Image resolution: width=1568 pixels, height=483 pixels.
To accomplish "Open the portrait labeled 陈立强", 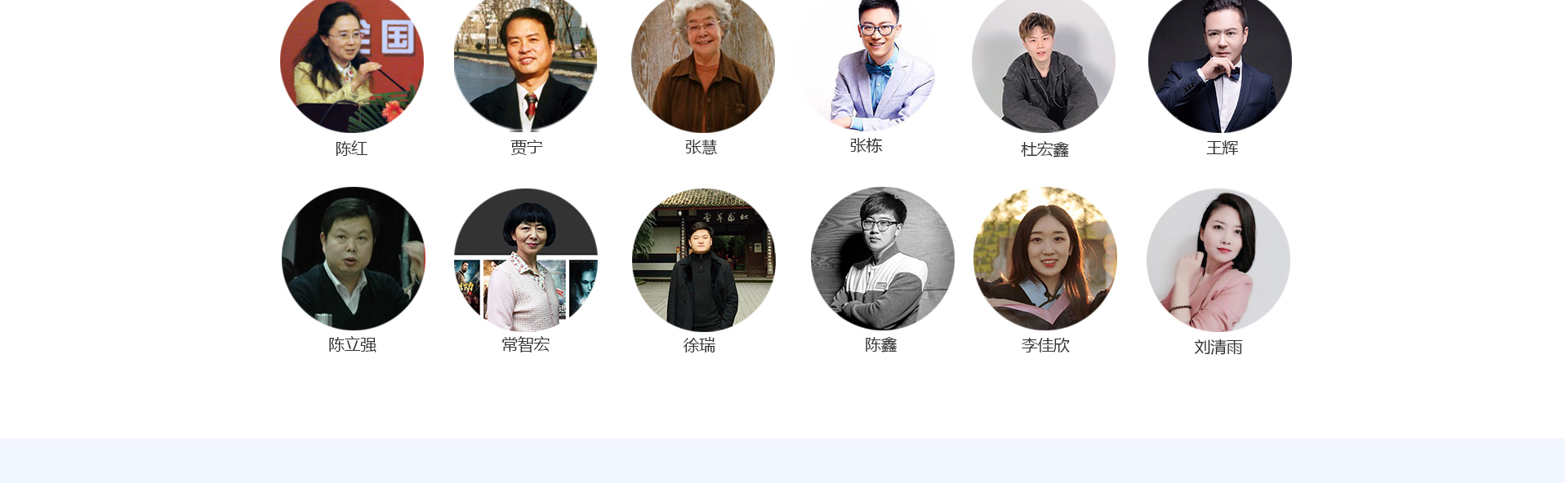I will tap(354, 259).
